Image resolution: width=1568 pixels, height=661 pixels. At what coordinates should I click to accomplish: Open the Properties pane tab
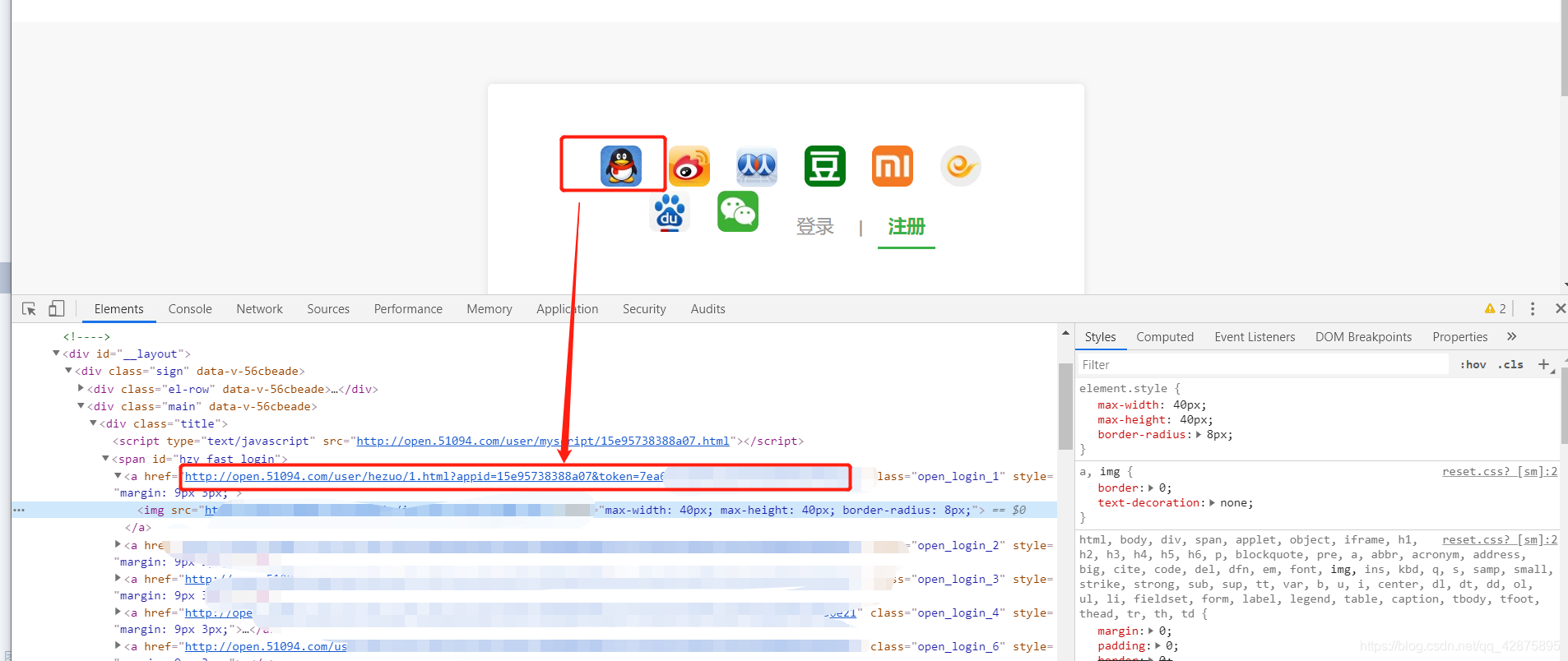tap(1459, 337)
